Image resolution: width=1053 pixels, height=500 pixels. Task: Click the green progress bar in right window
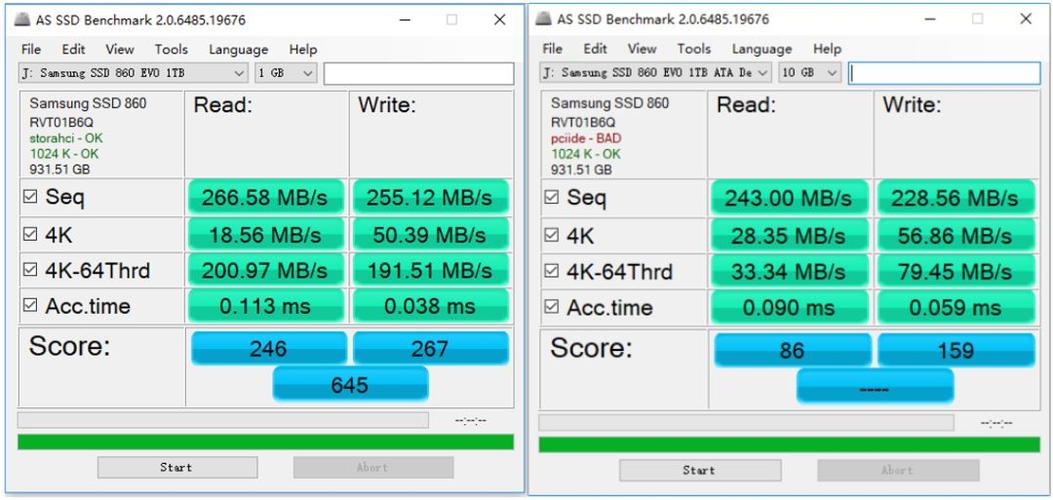[x=789, y=444]
